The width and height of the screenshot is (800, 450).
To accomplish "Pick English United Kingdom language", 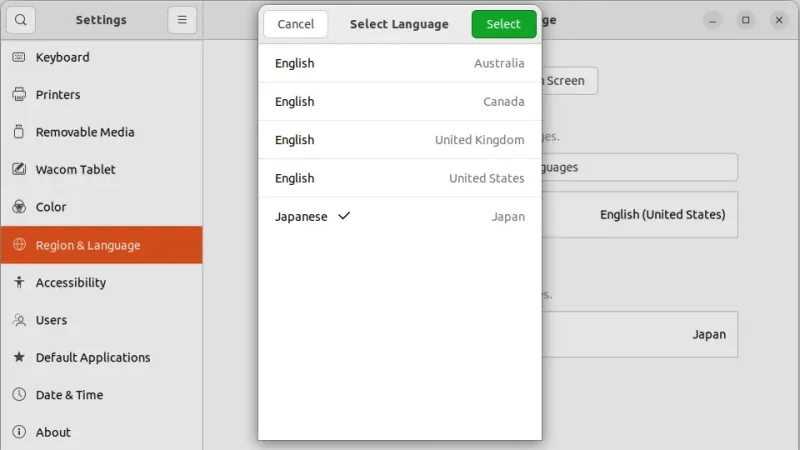I will [x=399, y=140].
